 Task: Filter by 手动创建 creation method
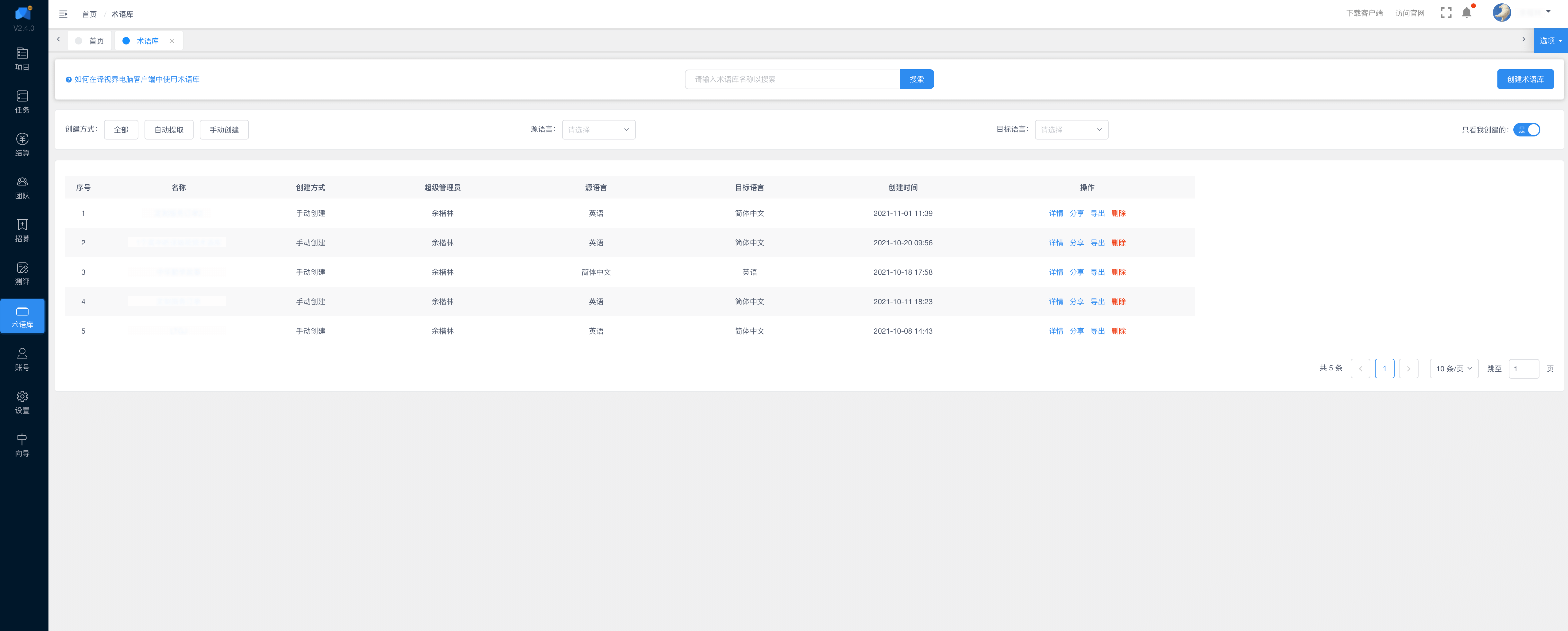coord(224,130)
